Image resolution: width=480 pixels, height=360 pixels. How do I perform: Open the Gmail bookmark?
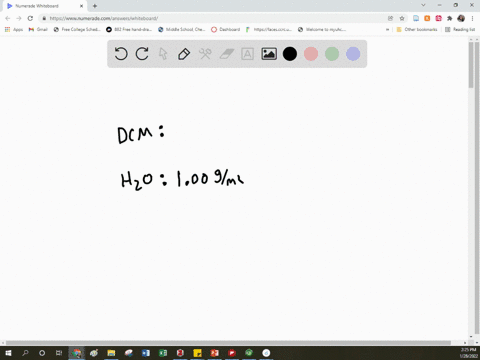tap(38, 29)
